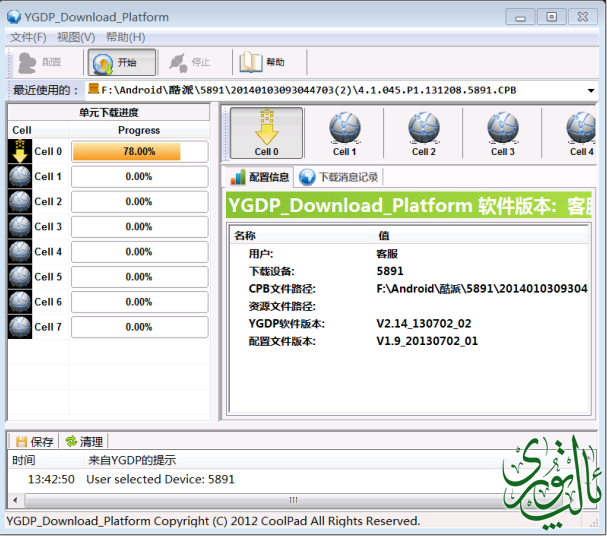The image size is (607, 536).
Task: Expand the recently used CPB path dropdown
Action: click(x=591, y=91)
